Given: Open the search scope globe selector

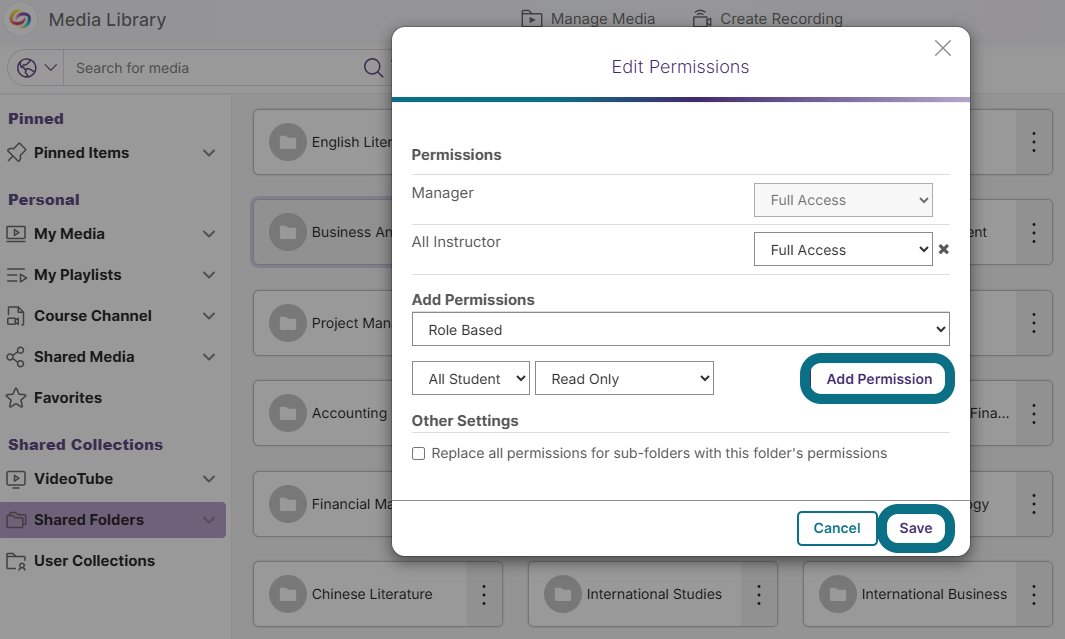Looking at the screenshot, I should [x=36, y=68].
